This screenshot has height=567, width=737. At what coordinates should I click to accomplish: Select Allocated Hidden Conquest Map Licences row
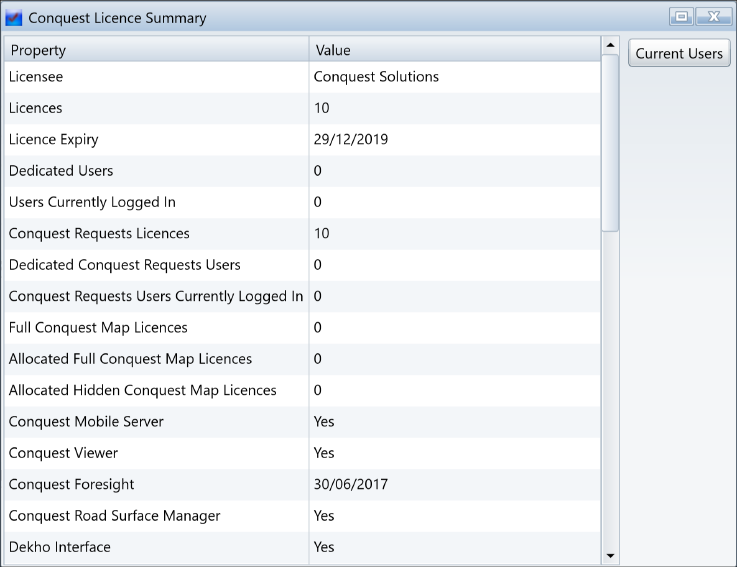click(302, 391)
